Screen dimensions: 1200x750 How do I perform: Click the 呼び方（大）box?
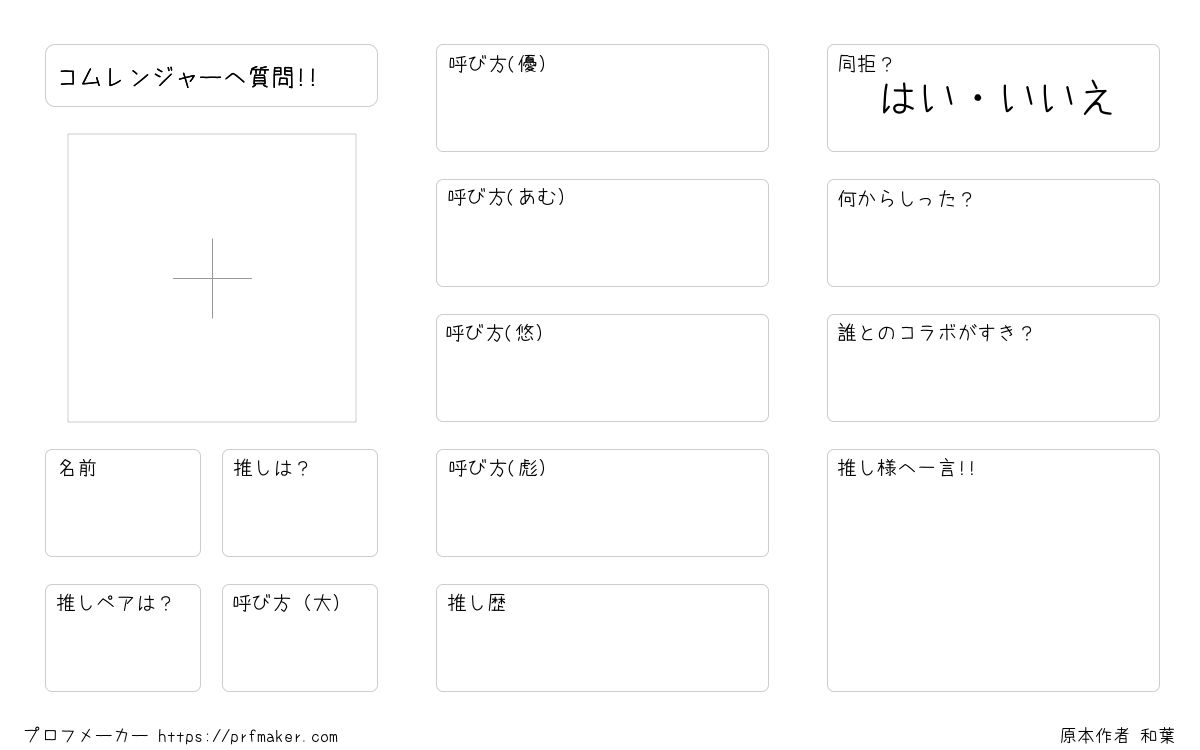300,638
